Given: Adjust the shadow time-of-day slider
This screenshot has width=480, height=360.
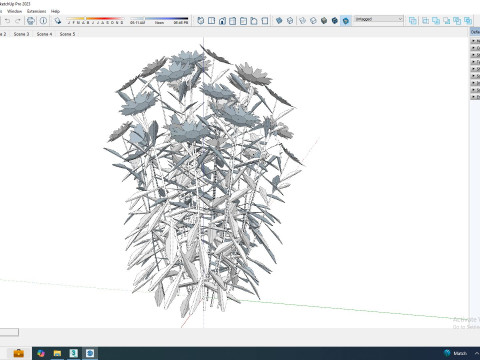Looking at the screenshot, I should point(159,19).
